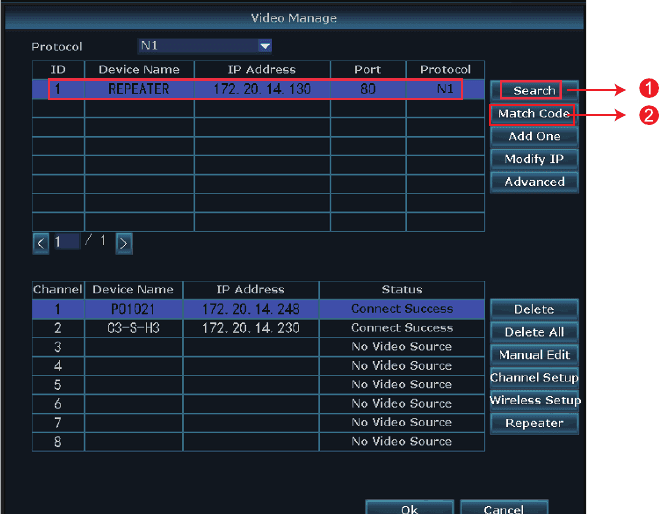Viewport: 659px width, 514px height.
Task: Select channel 7 number cell
Action: tap(58, 422)
